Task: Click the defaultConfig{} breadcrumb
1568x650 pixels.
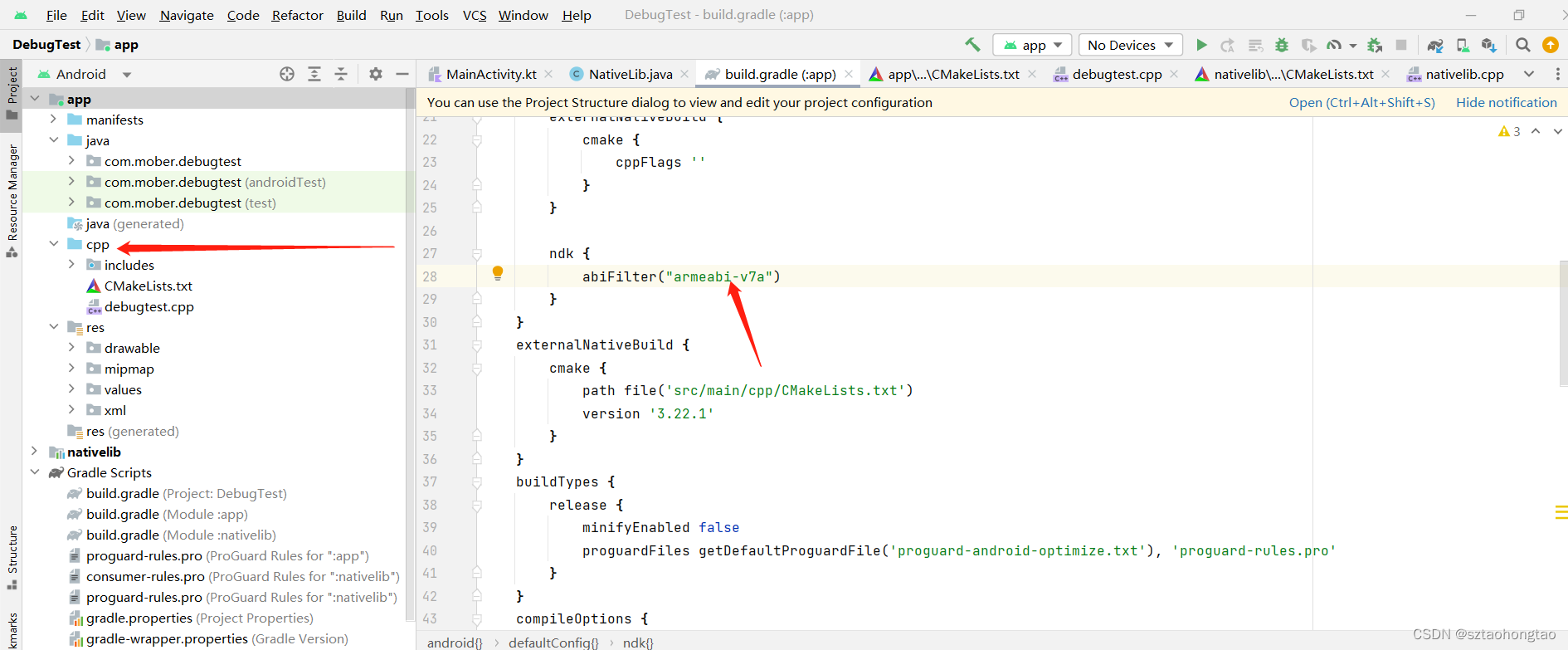Action: tap(553, 643)
